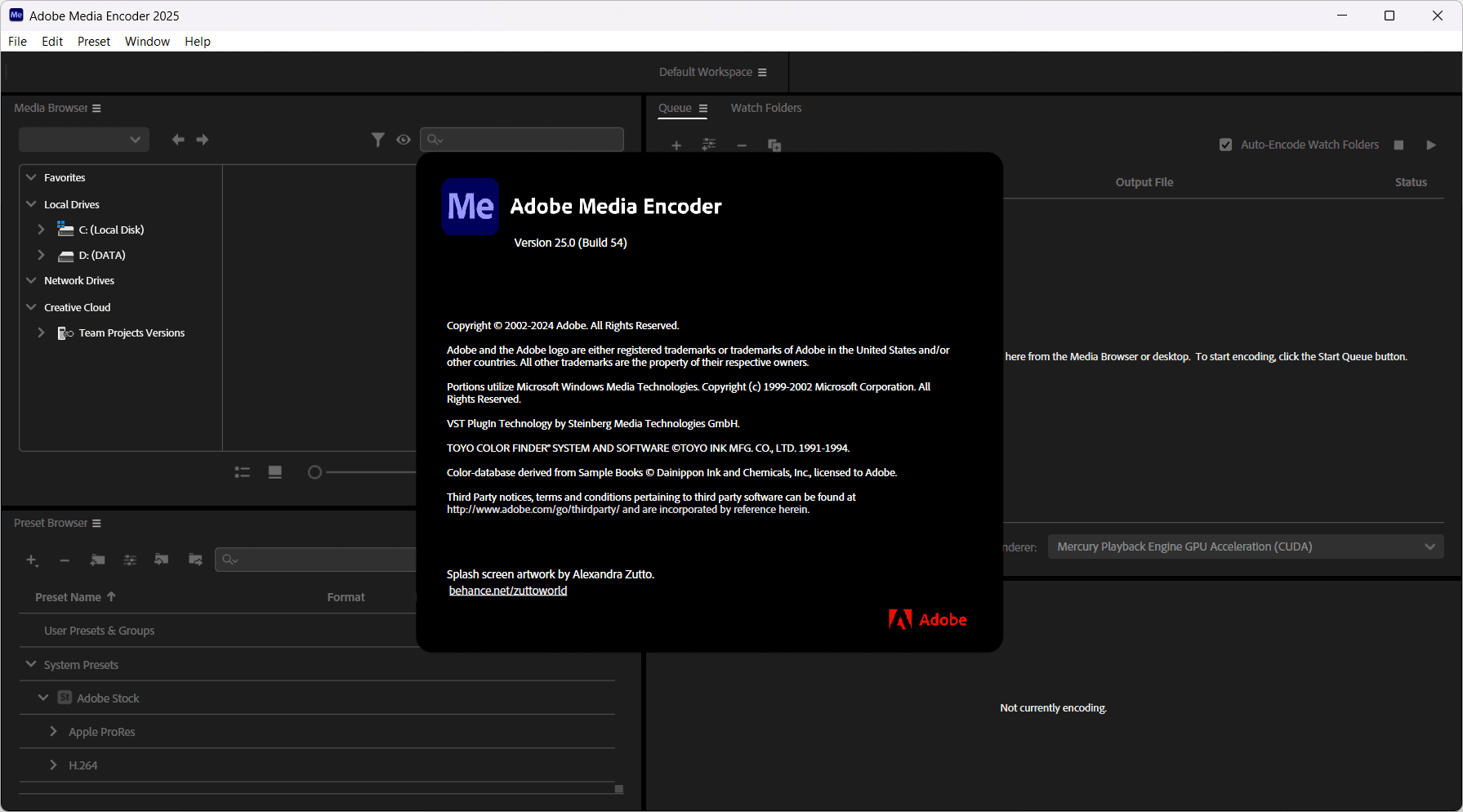Open the Preset Browser panel menu
Image resolution: width=1463 pixels, height=812 pixels.
click(96, 523)
